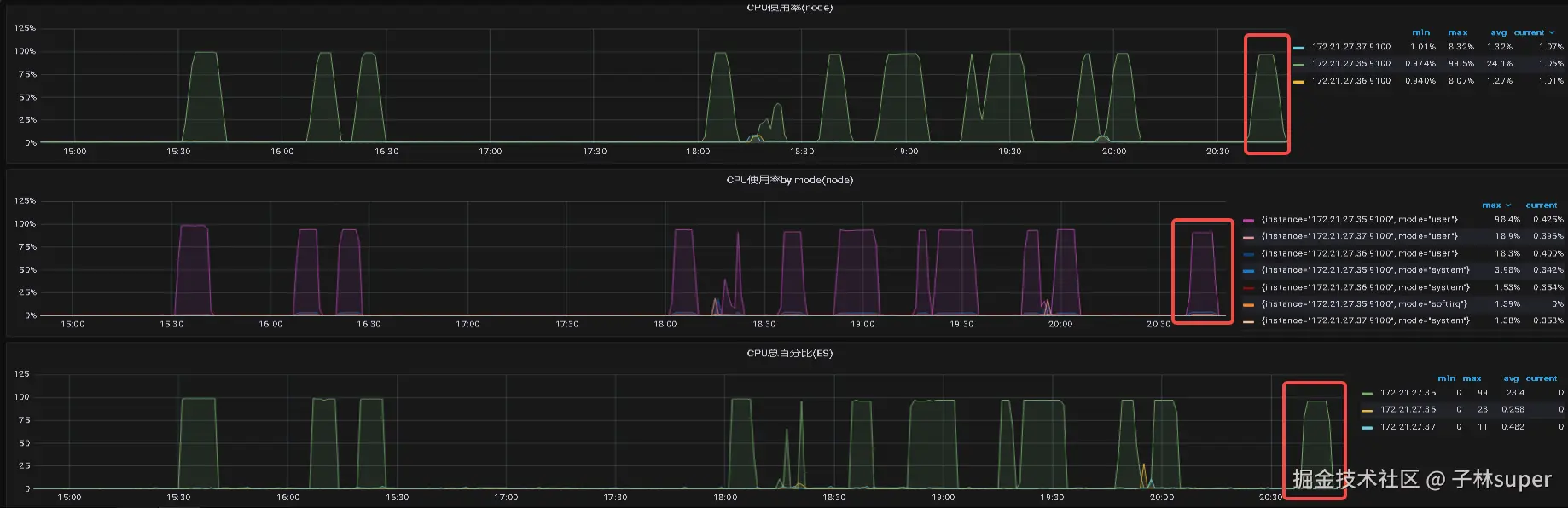The height and width of the screenshot is (508, 1568).
Task: Toggle series 172.21.27.37 in ES legend
Action: 1408,426
